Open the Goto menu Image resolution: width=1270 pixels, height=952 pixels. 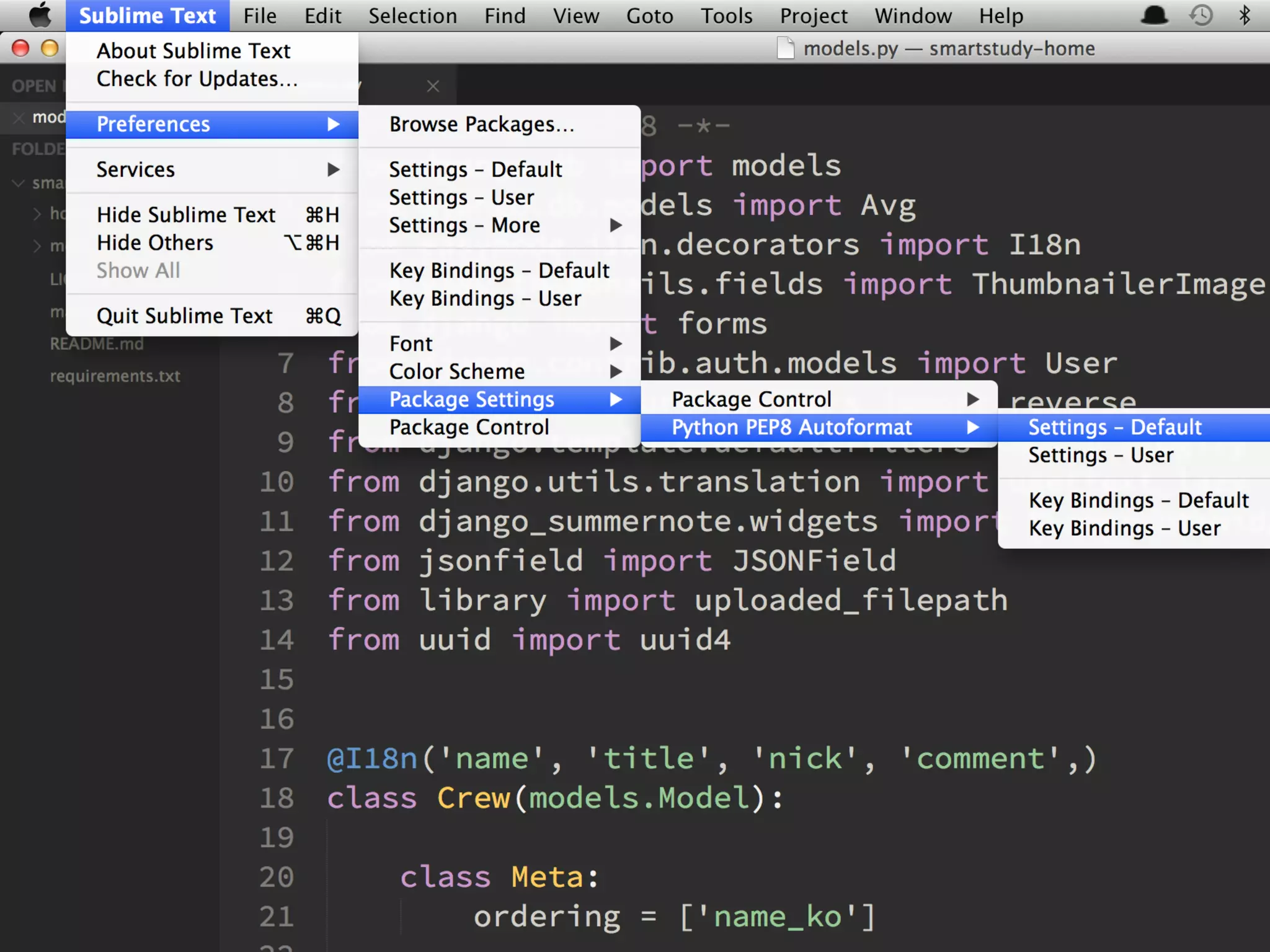click(x=650, y=15)
